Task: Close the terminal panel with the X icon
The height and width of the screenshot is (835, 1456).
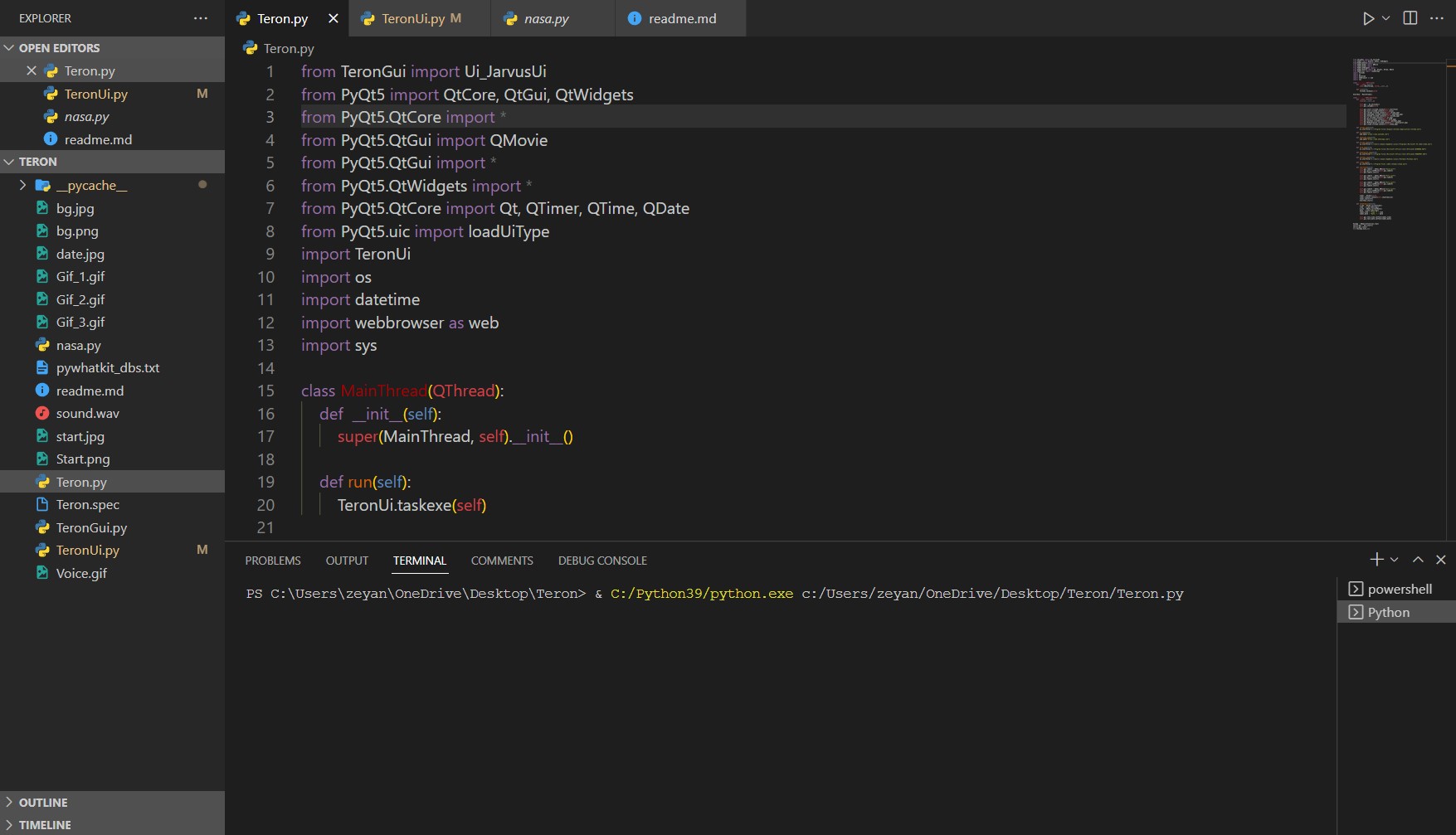Action: 1441,560
